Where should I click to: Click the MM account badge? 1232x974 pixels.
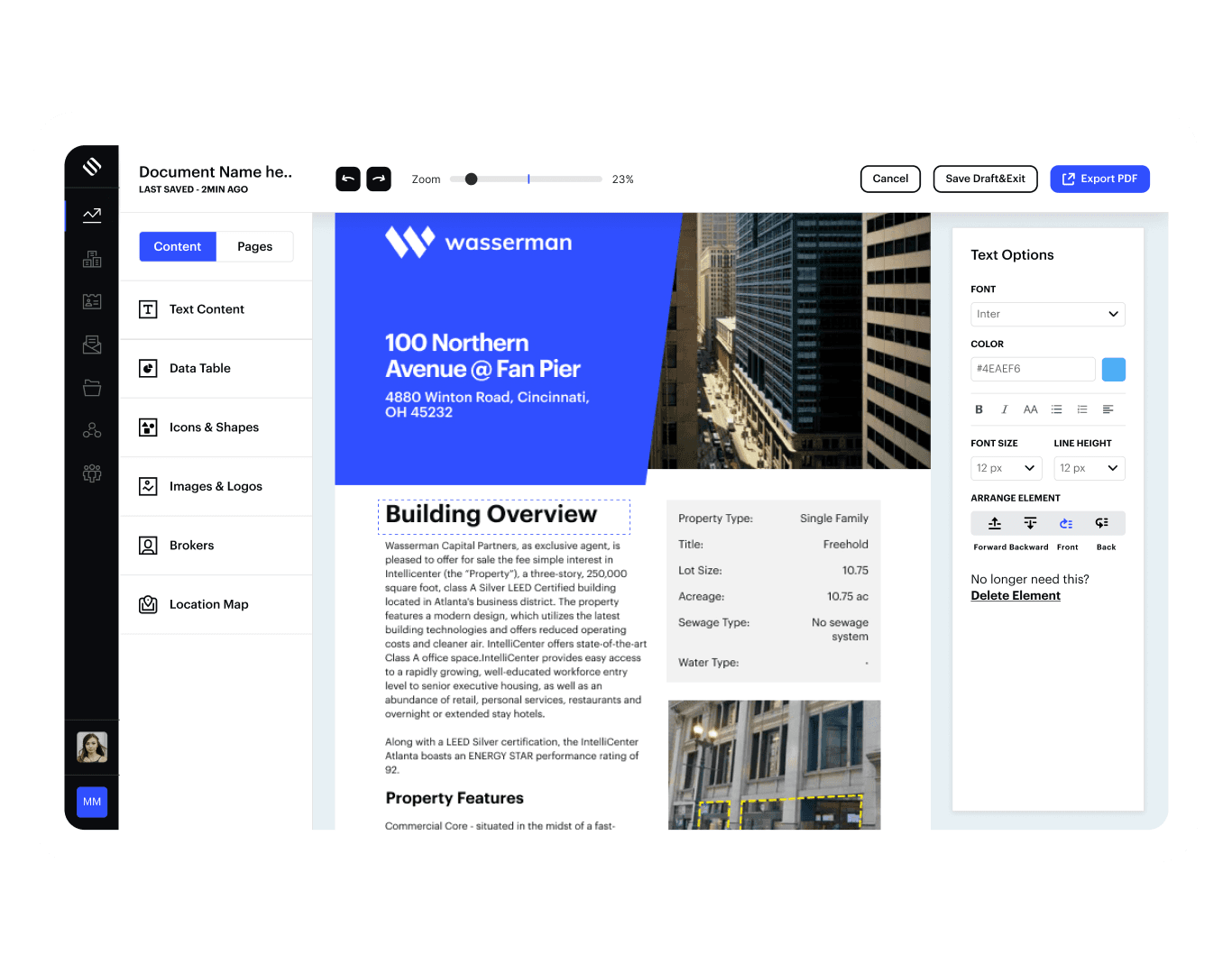(x=92, y=802)
